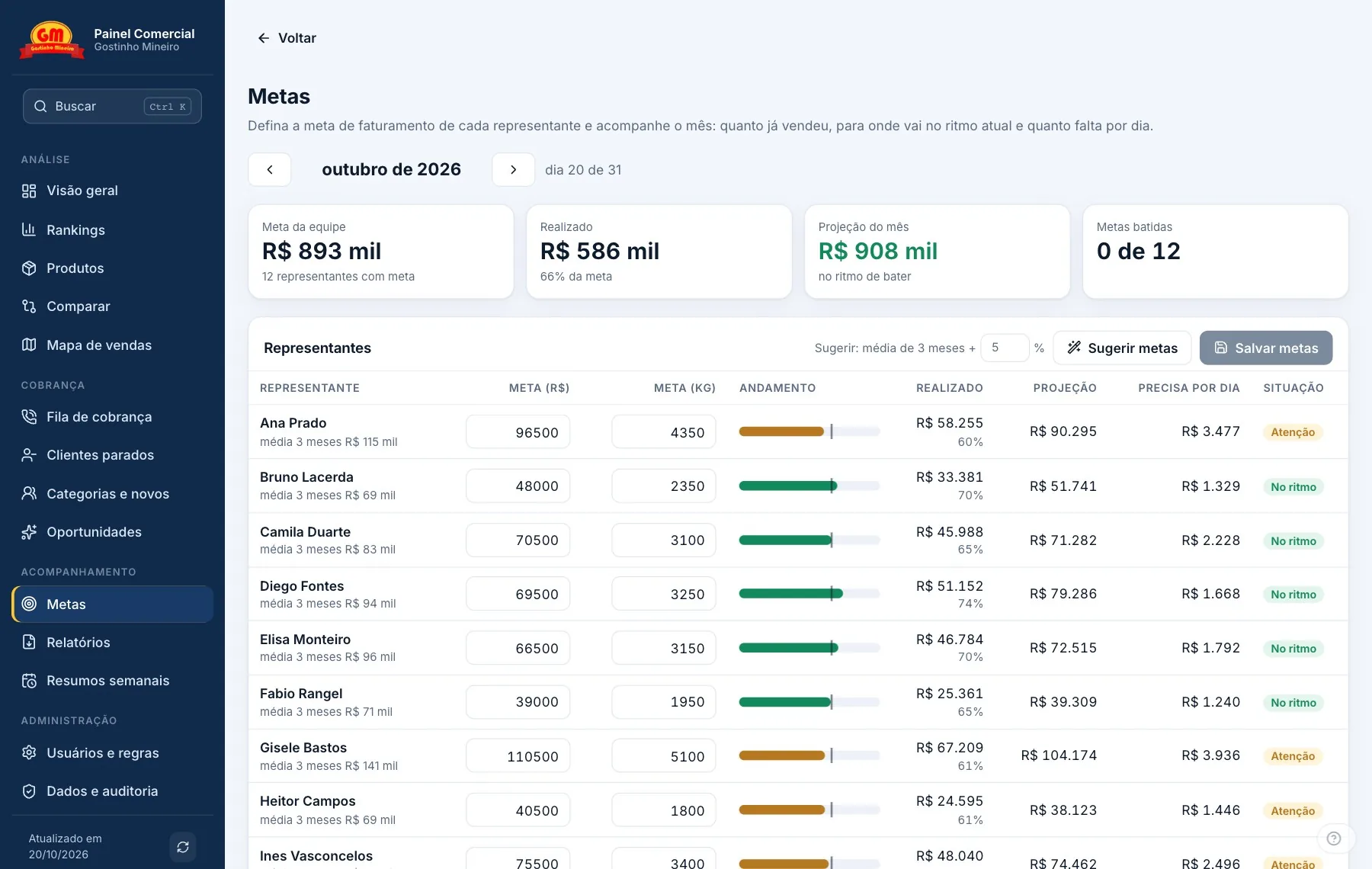
Task: Click the Categorias e novos users icon
Action: click(29, 494)
